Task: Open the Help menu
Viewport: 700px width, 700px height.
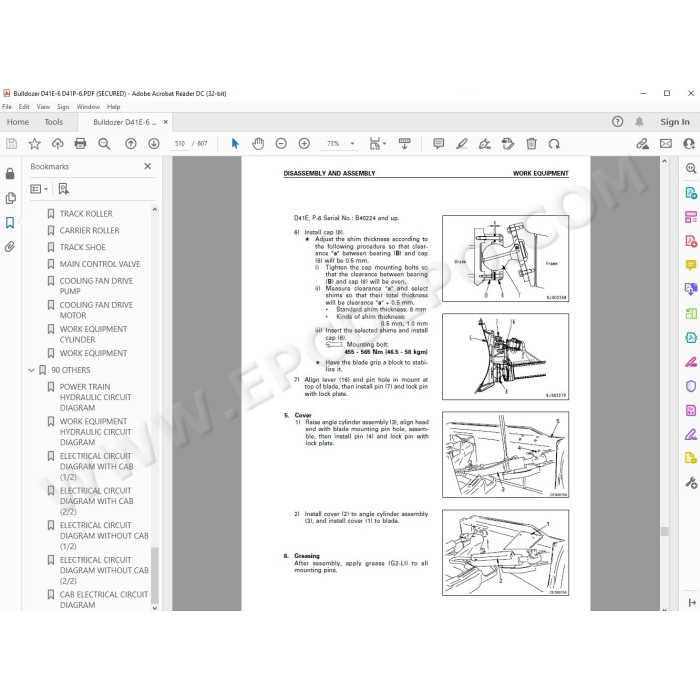Action: [113, 107]
